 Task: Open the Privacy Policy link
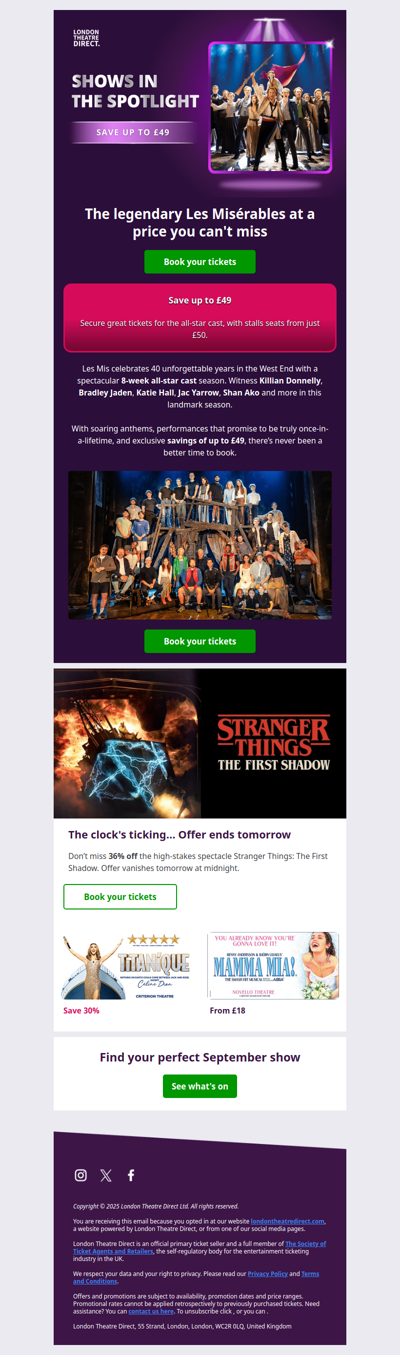coord(267,1274)
